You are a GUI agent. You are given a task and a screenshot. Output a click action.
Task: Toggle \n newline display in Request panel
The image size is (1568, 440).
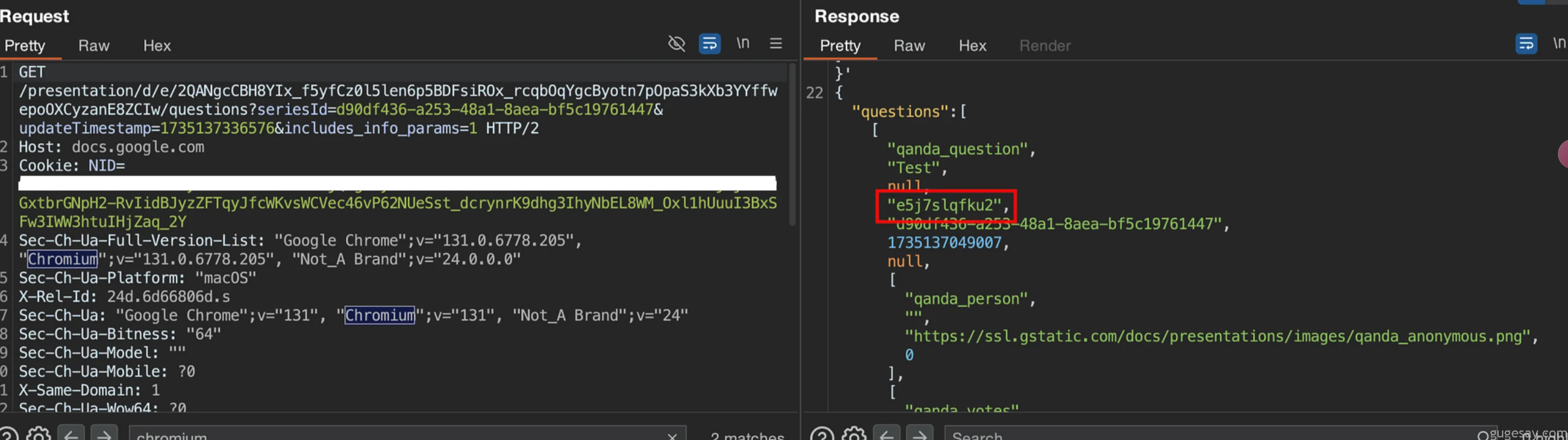743,43
